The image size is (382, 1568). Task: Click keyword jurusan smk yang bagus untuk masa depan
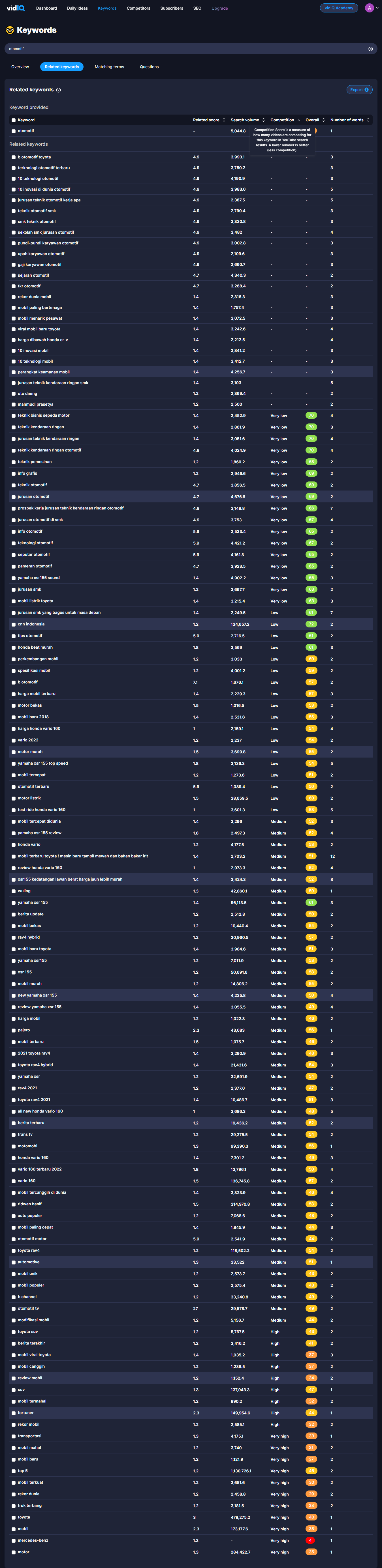coord(59,612)
